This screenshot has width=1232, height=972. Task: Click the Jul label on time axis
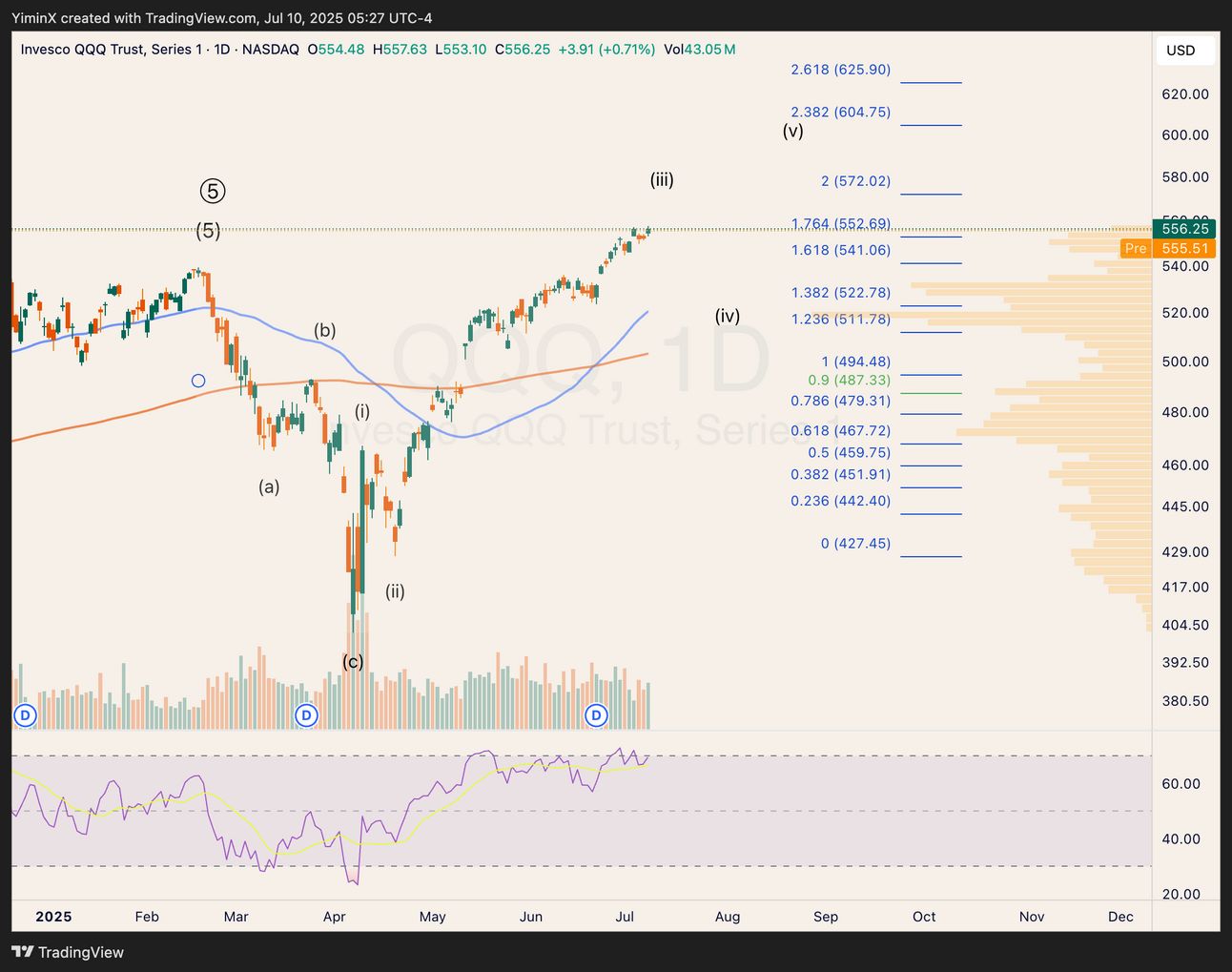point(625,917)
